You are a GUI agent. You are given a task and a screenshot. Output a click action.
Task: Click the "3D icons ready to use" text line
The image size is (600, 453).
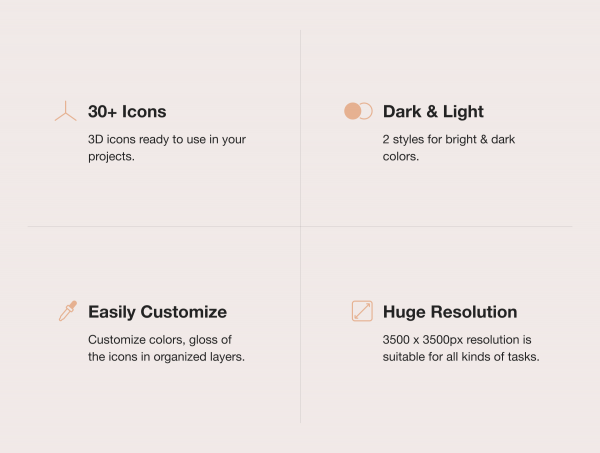166,140
